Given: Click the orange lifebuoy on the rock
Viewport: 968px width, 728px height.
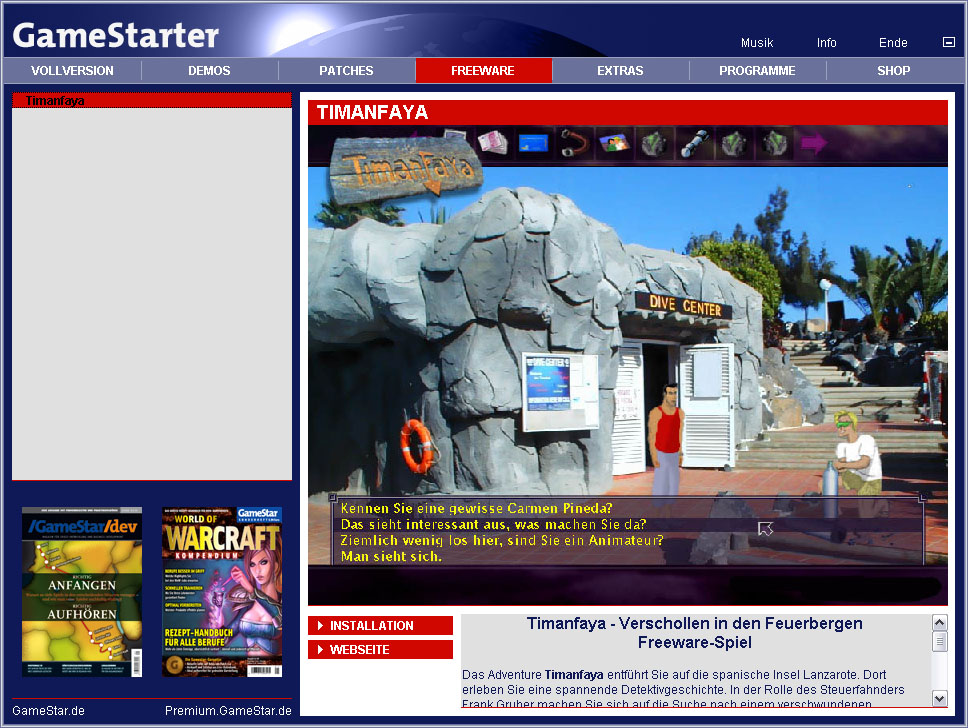Looking at the screenshot, I should click(x=417, y=446).
